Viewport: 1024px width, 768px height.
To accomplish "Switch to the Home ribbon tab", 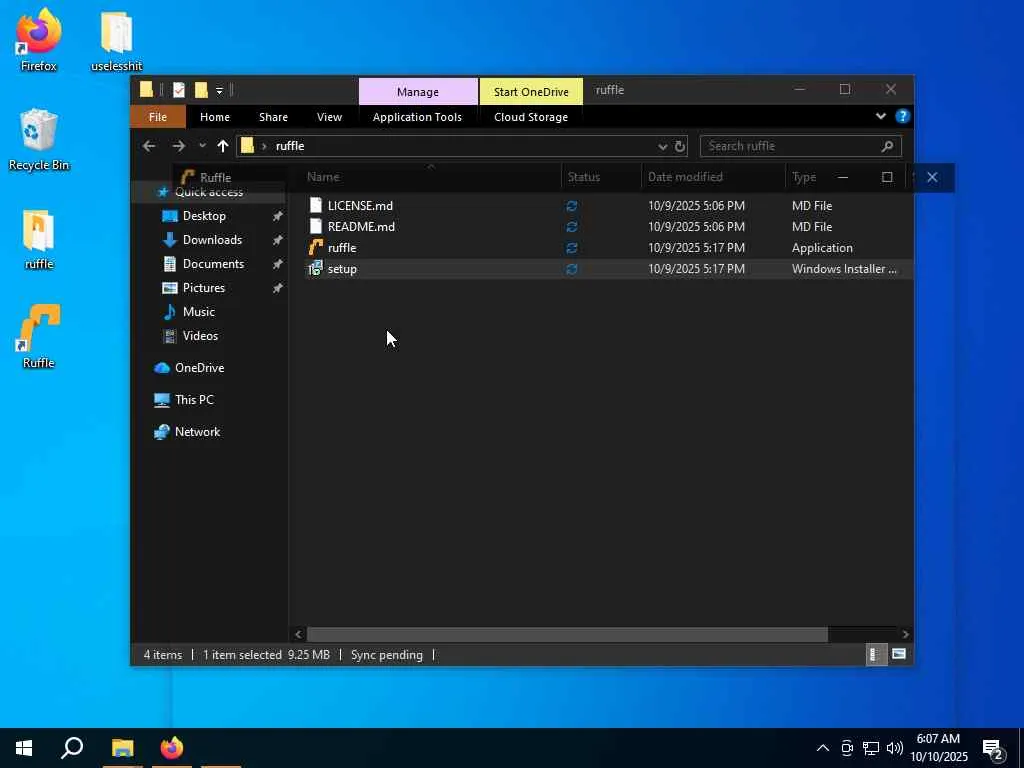I will click(x=215, y=117).
